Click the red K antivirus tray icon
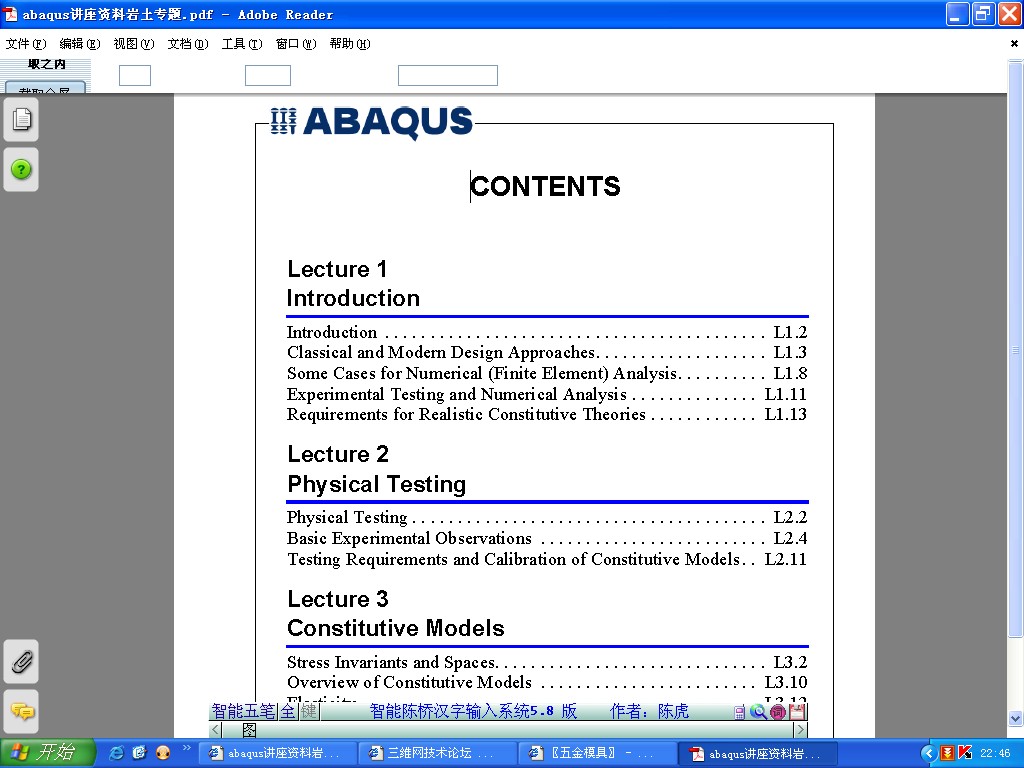1024x768 pixels. tap(965, 753)
